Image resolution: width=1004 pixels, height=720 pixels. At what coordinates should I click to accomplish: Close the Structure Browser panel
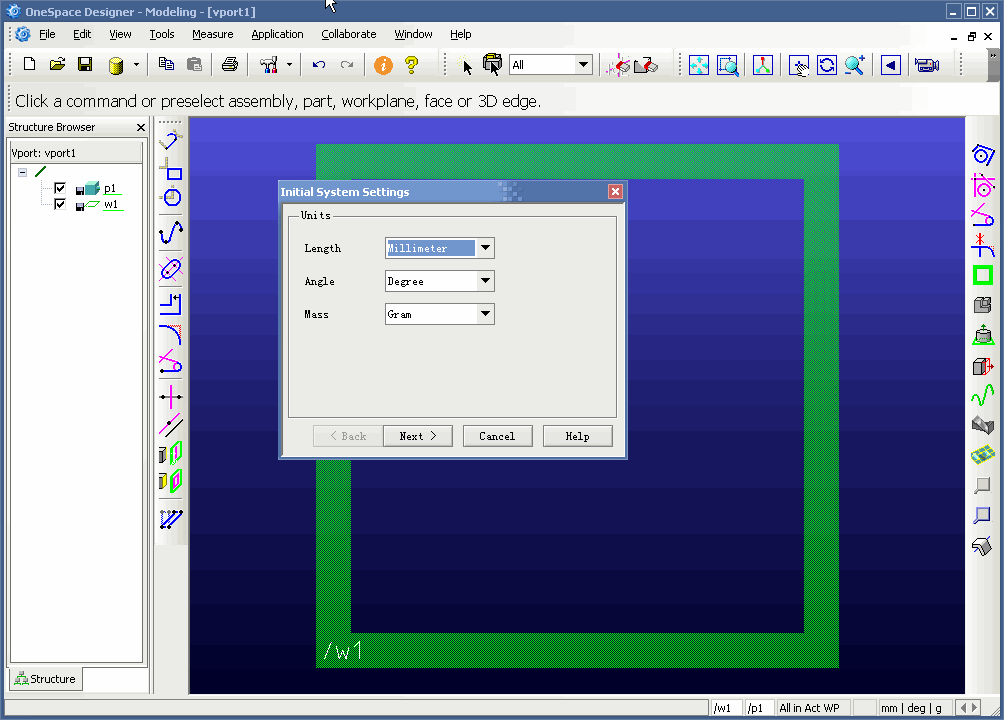(x=141, y=127)
